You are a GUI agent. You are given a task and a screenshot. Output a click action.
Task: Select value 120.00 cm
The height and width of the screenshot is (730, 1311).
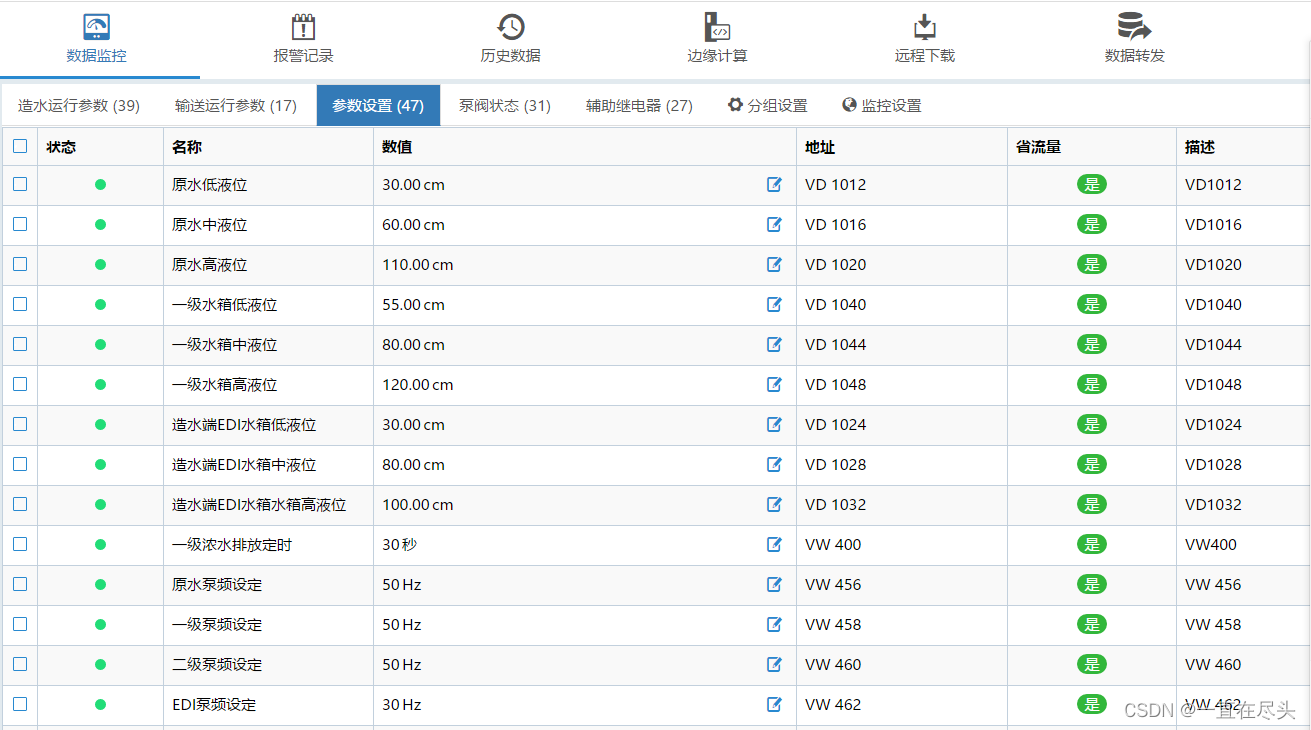[x=418, y=384]
